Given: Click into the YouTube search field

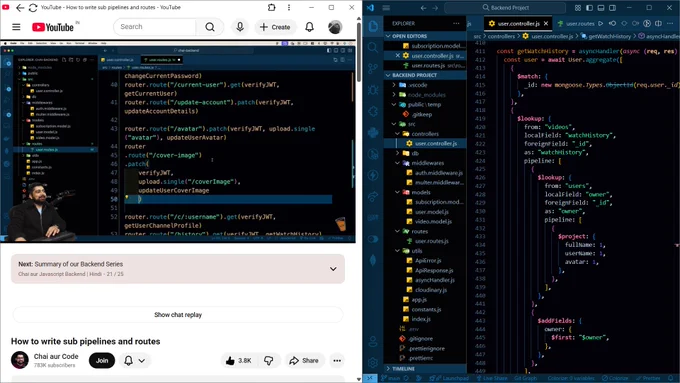Looking at the screenshot, I should coord(155,27).
